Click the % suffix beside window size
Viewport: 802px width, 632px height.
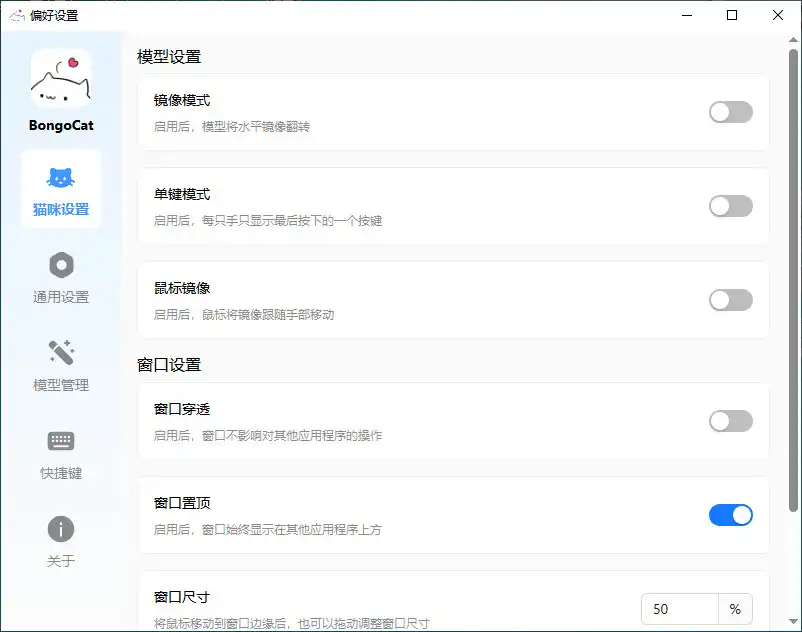click(735, 609)
